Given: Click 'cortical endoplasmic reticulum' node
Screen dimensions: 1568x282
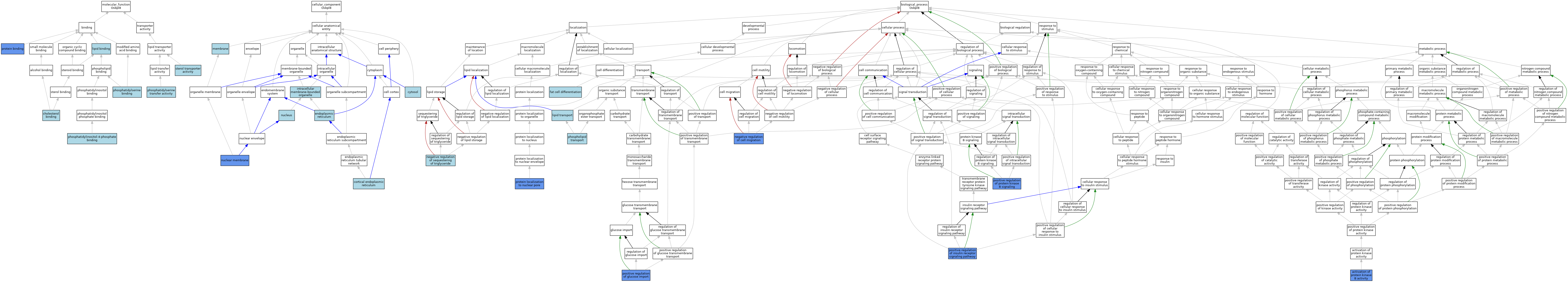Looking at the screenshot, I should 369,183.
